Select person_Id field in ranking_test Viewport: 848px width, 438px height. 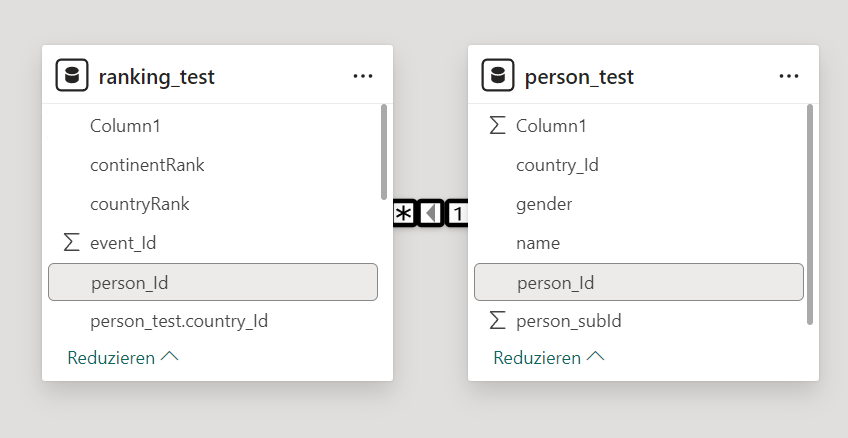pos(212,282)
